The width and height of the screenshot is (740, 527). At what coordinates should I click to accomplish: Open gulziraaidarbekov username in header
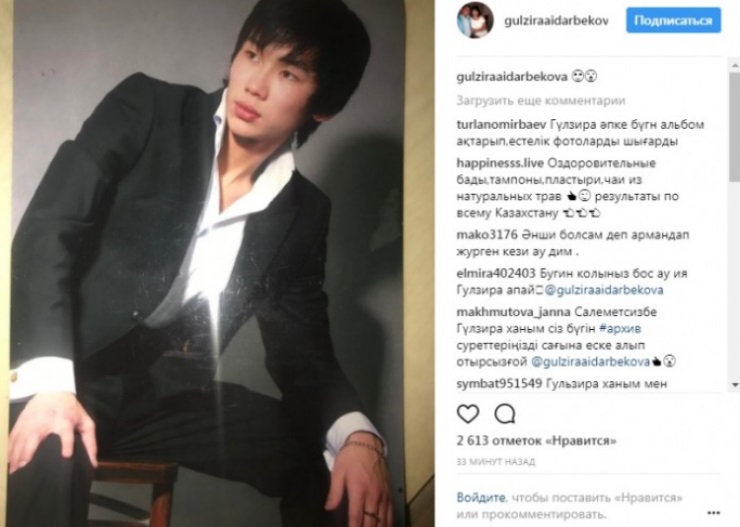coord(556,21)
